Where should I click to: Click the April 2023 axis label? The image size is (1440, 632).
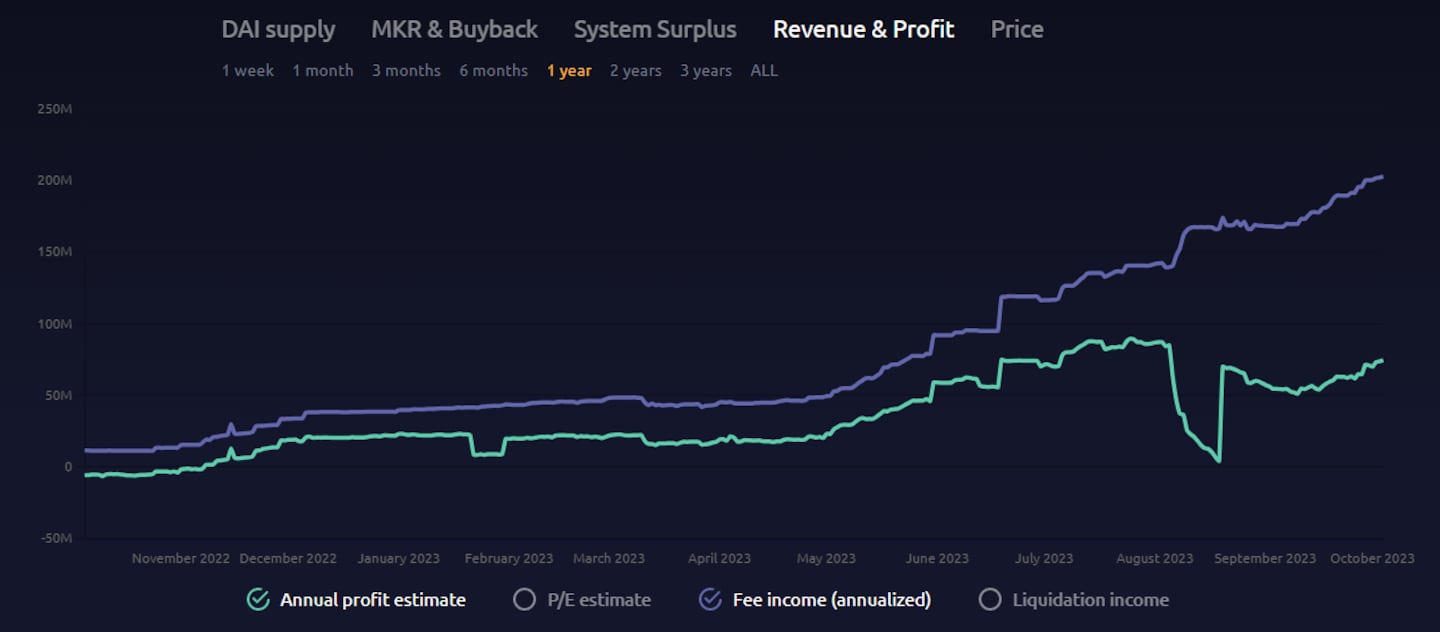[x=720, y=558]
